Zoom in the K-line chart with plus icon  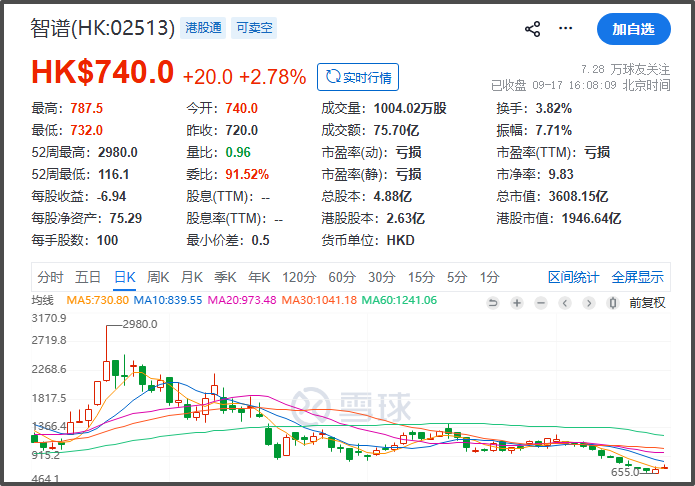point(517,303)
